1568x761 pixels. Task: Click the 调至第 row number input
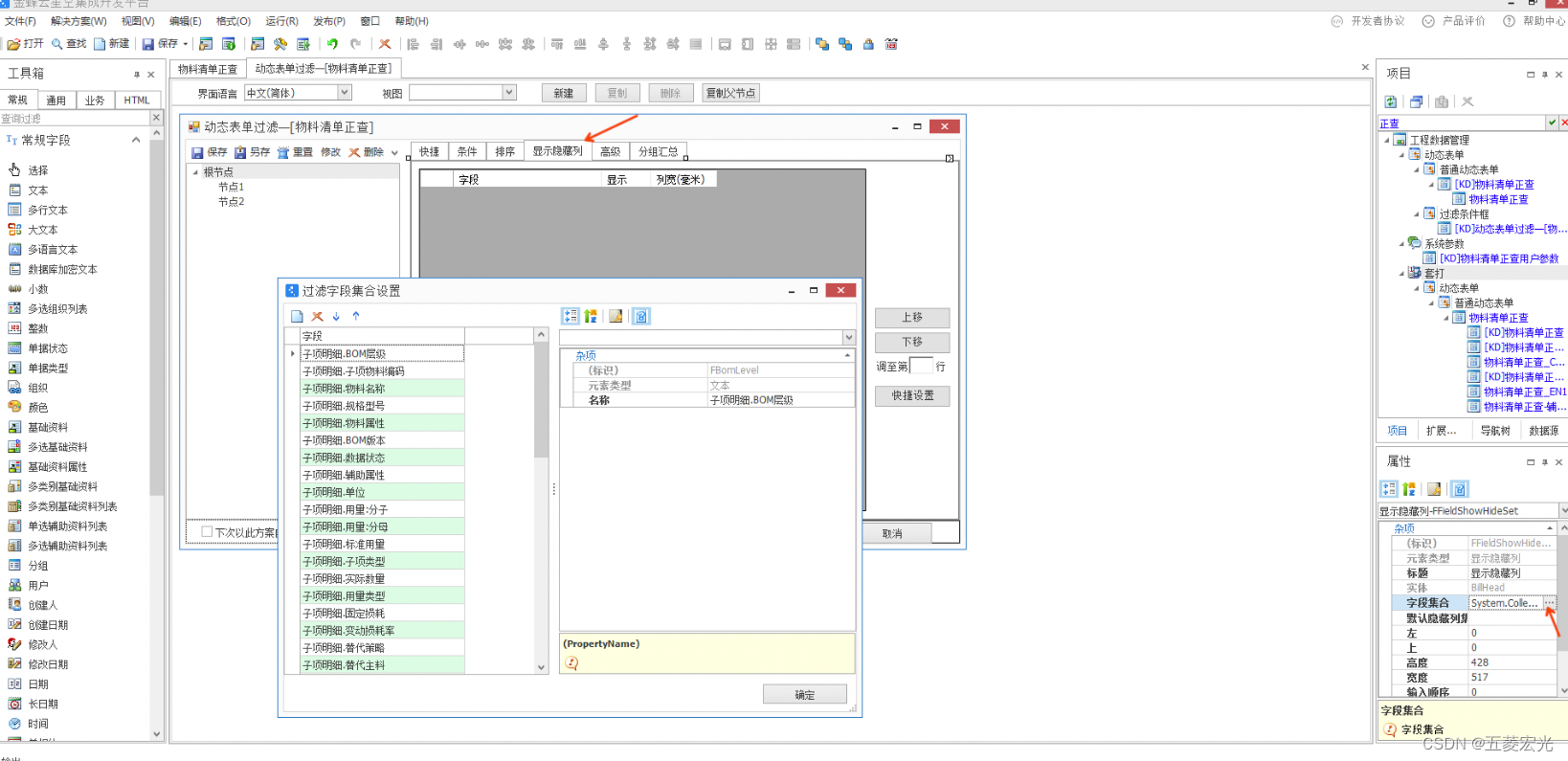click(921, 366)
